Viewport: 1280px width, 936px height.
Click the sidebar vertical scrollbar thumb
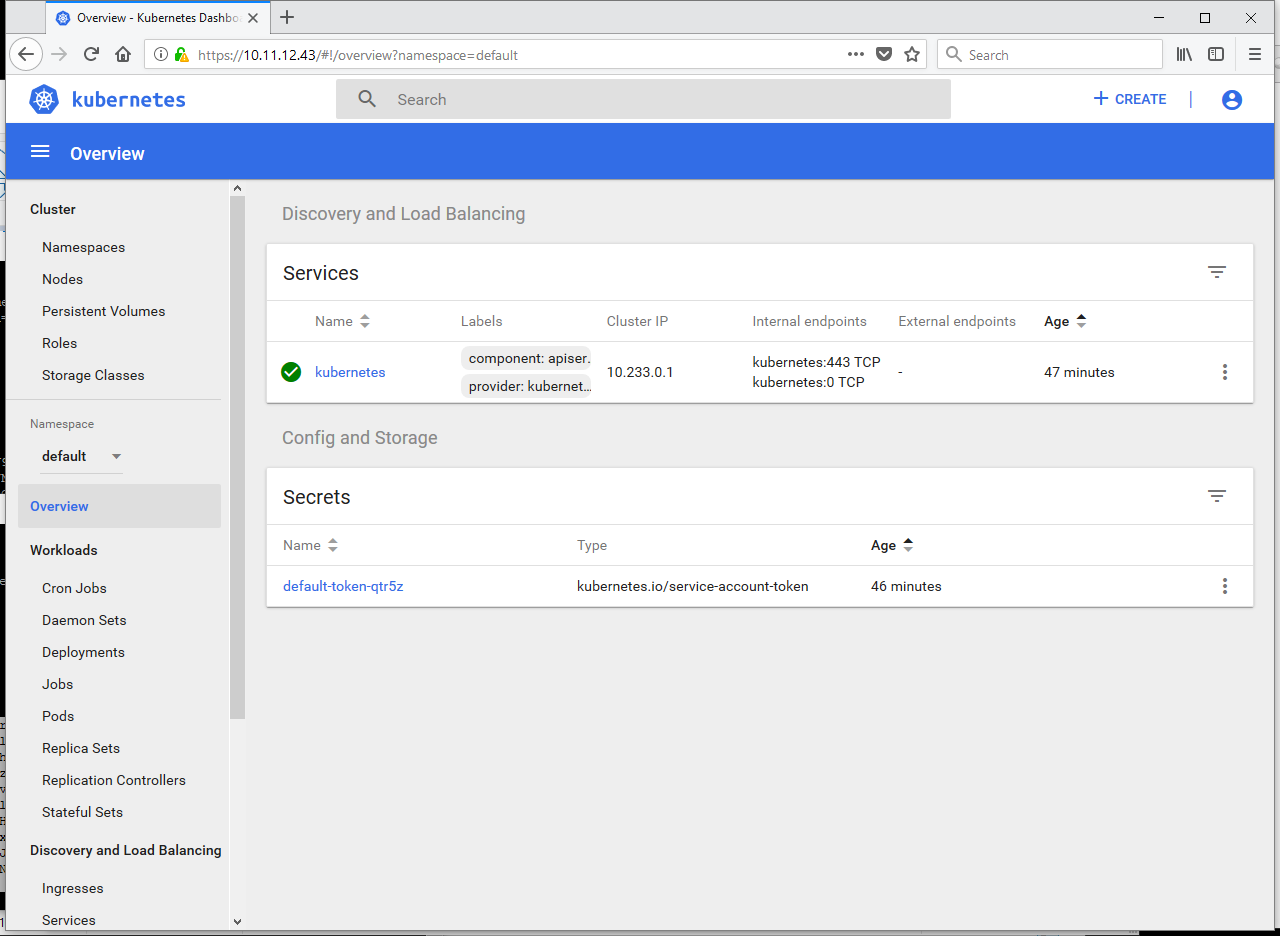click(237, 457)
